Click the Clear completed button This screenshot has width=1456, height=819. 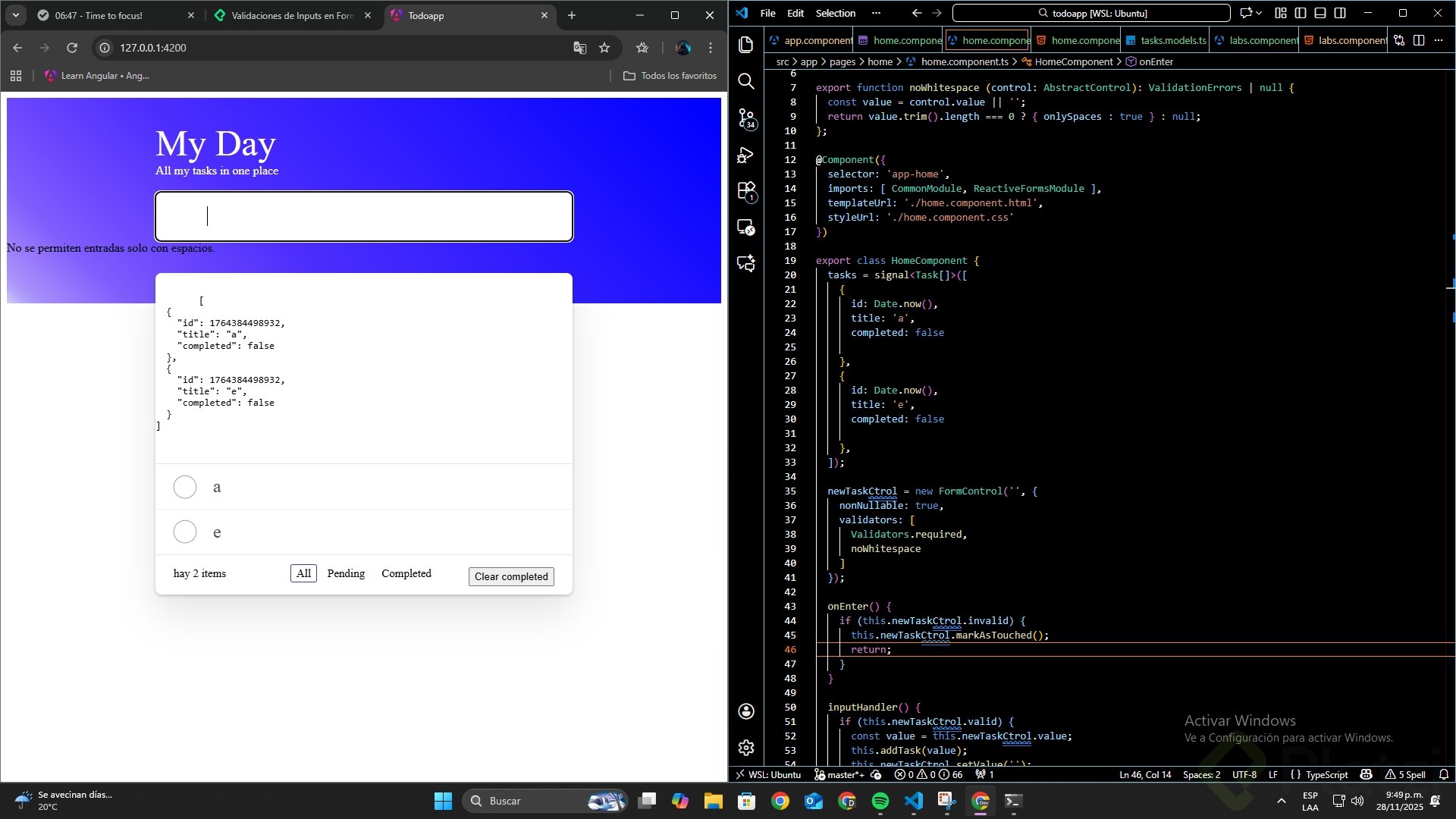tap(511, 576)
